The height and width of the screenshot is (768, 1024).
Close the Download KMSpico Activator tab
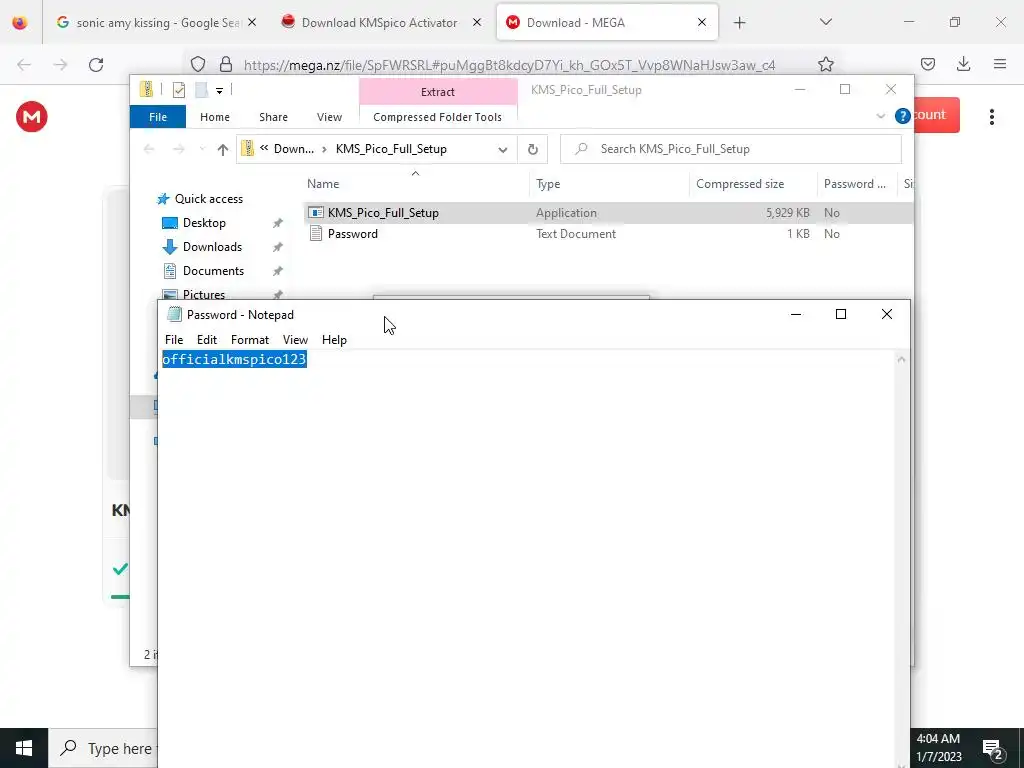[x=477, y=23]
